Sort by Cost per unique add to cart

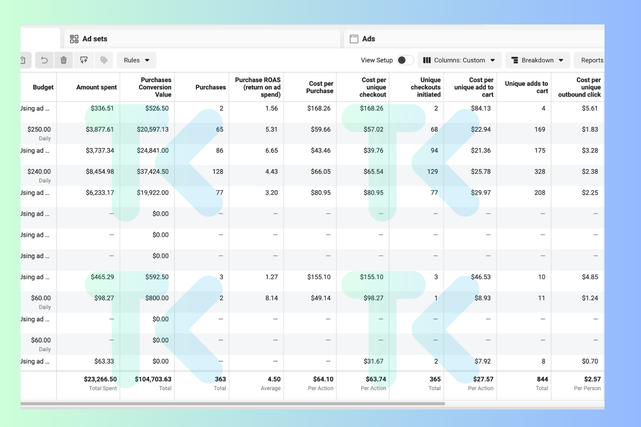tap(474, 87)
